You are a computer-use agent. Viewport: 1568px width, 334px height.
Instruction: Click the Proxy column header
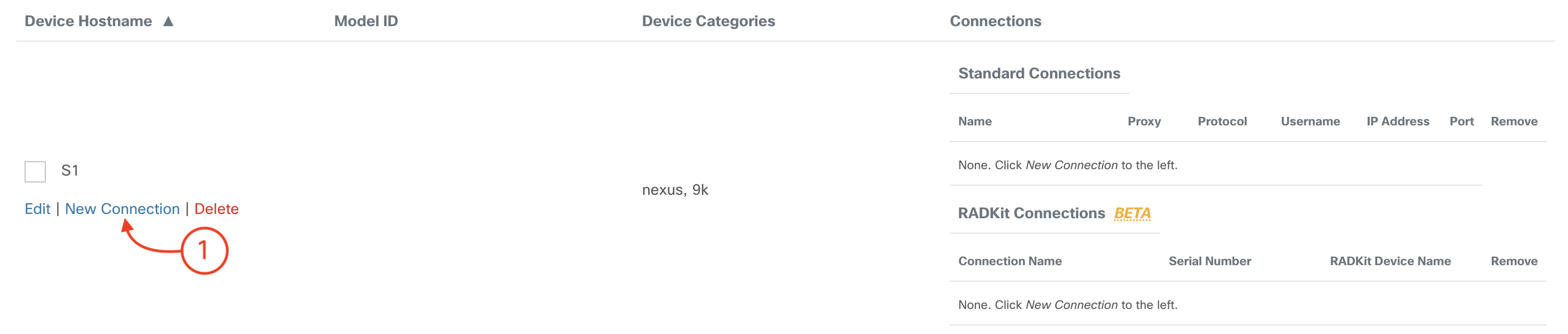[x=1144, y=121]
